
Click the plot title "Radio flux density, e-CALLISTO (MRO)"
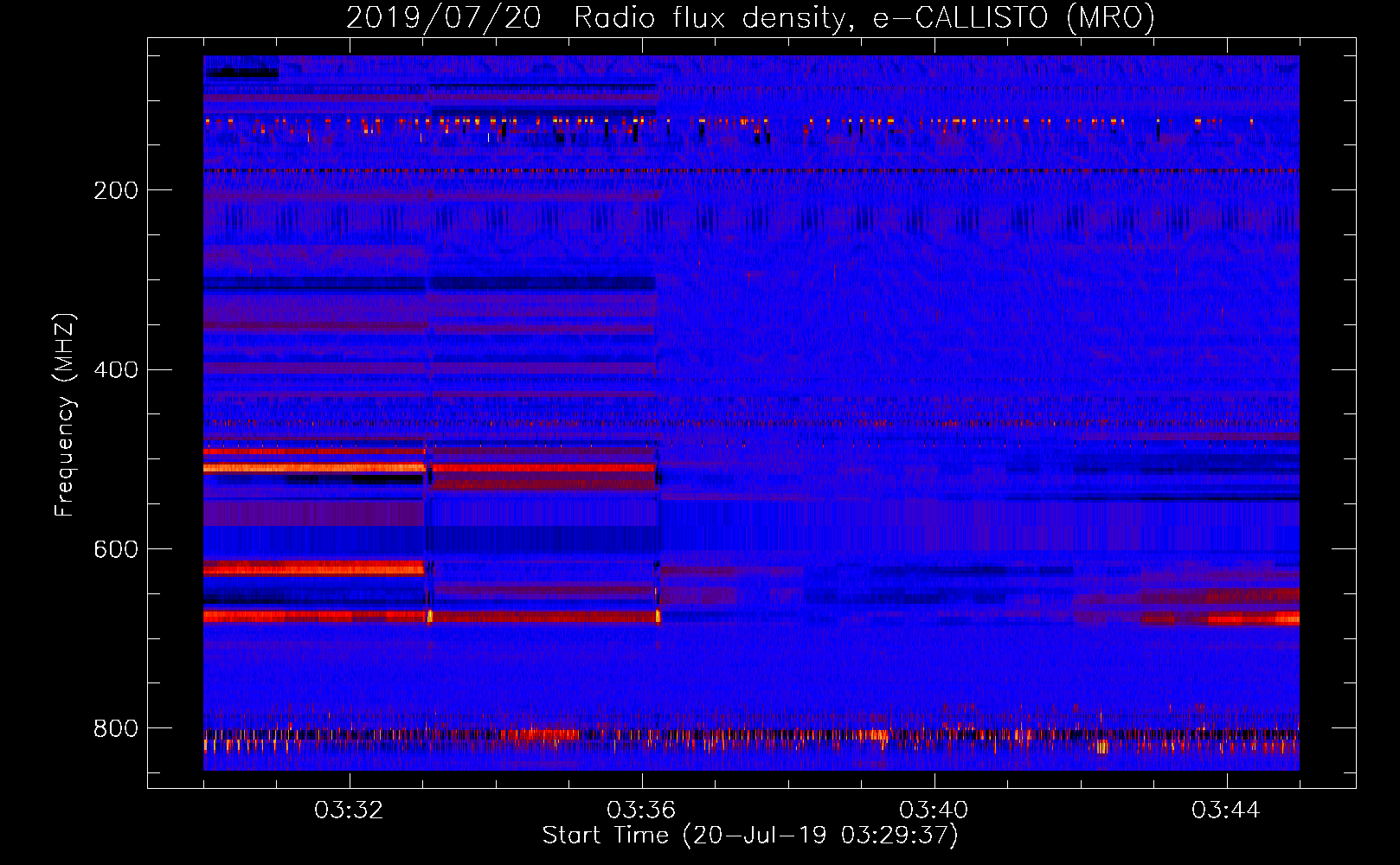864,18
